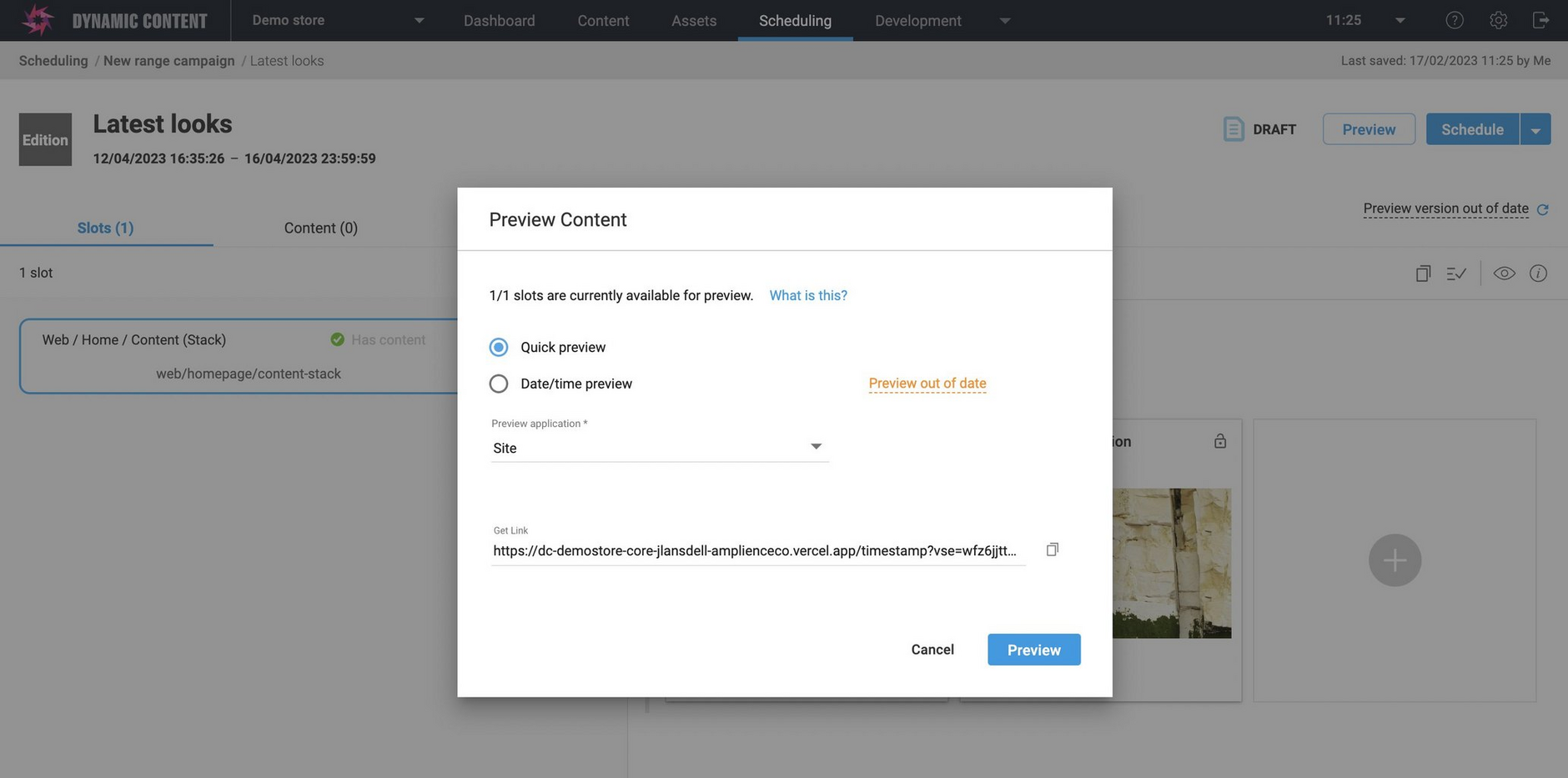Switch to the Content (0) tab

(320, 228)
